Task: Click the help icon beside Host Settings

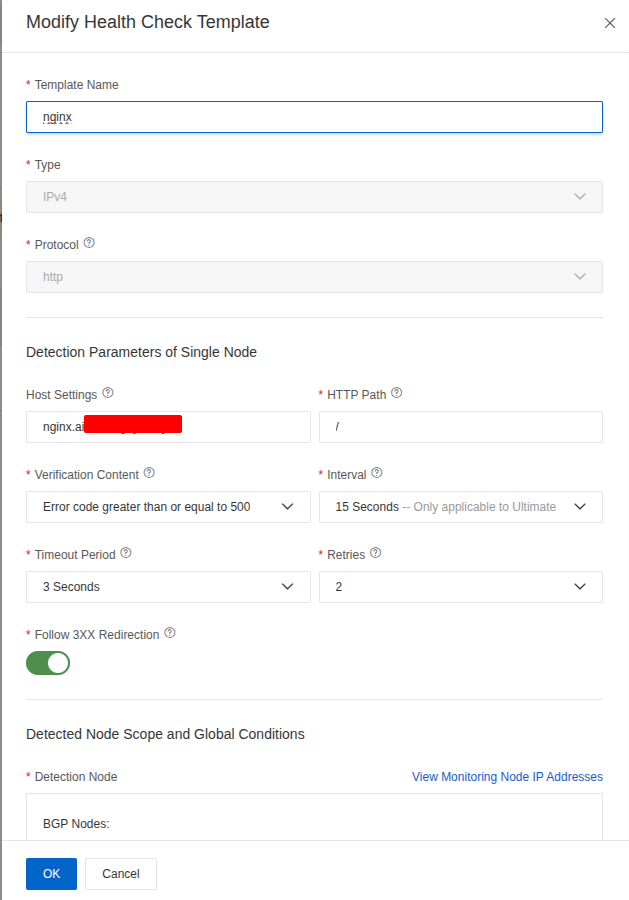Action: click(x=108, y=393)
